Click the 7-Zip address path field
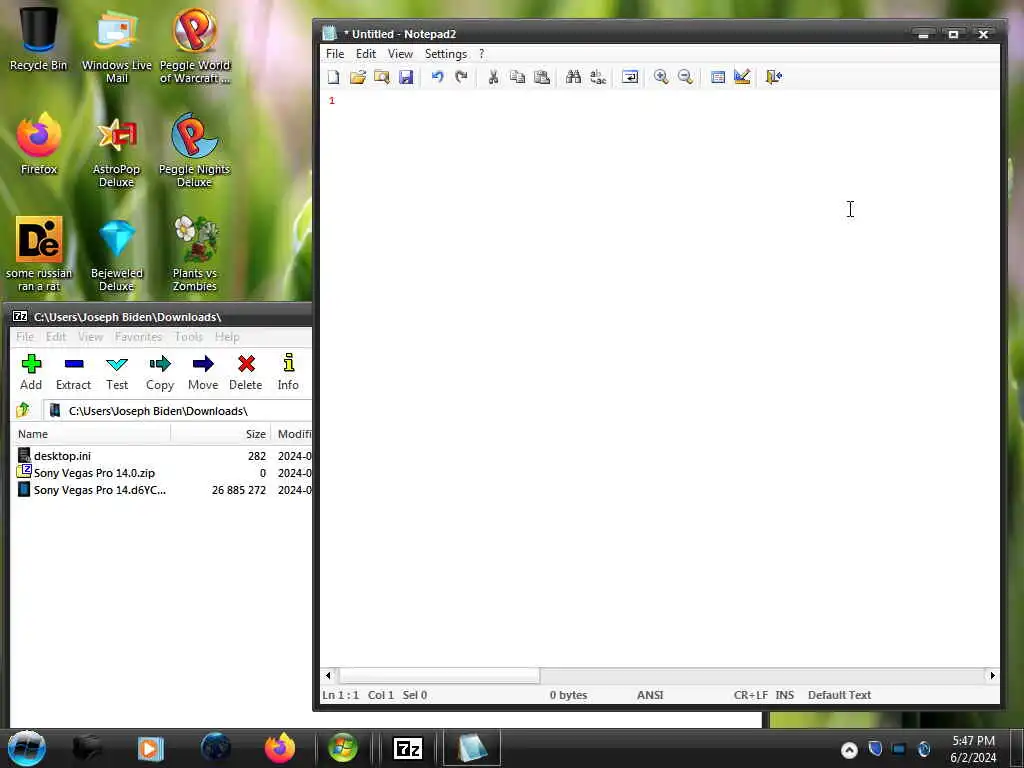 click(x=178, y=411)
